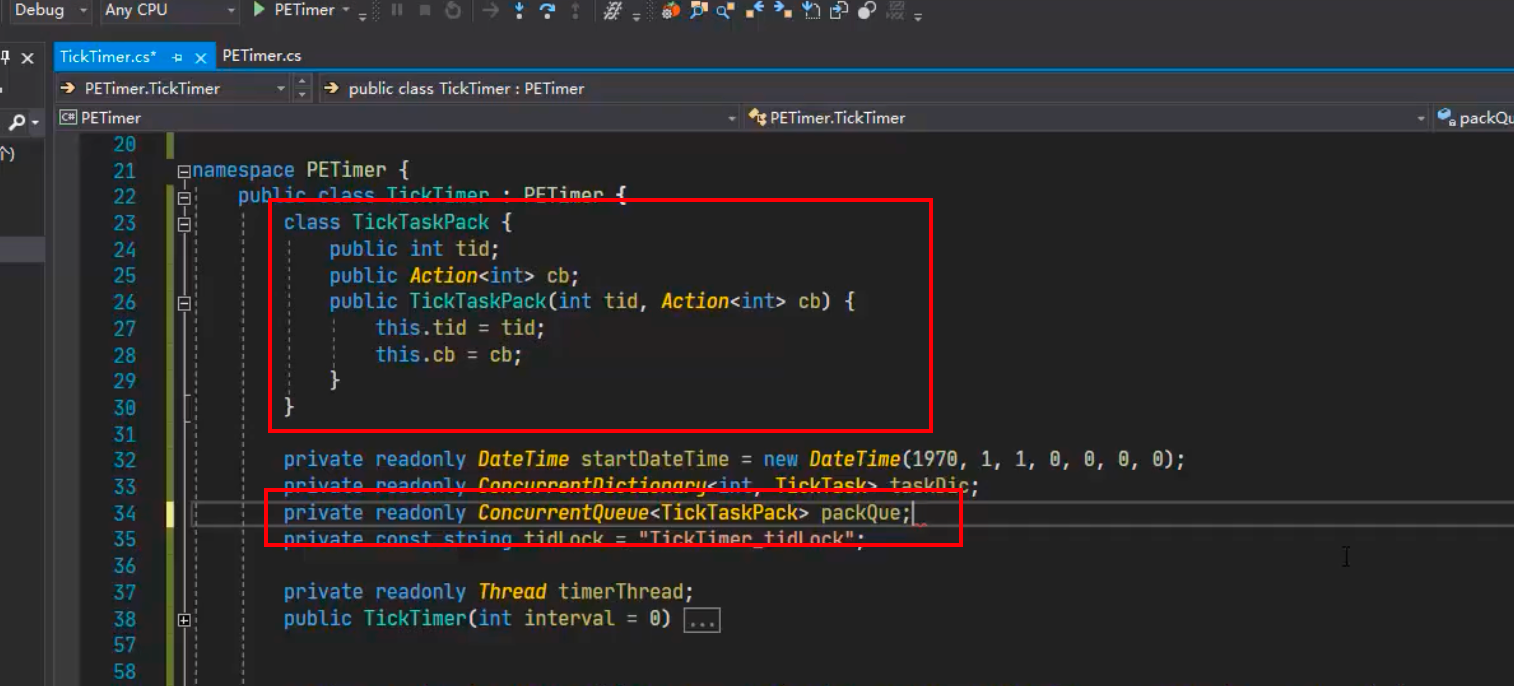Image resolution: width=1514 pixels, height=686 pixels.
Task: Click the left blue arrow with orange square icon
Action: point(756,10)
